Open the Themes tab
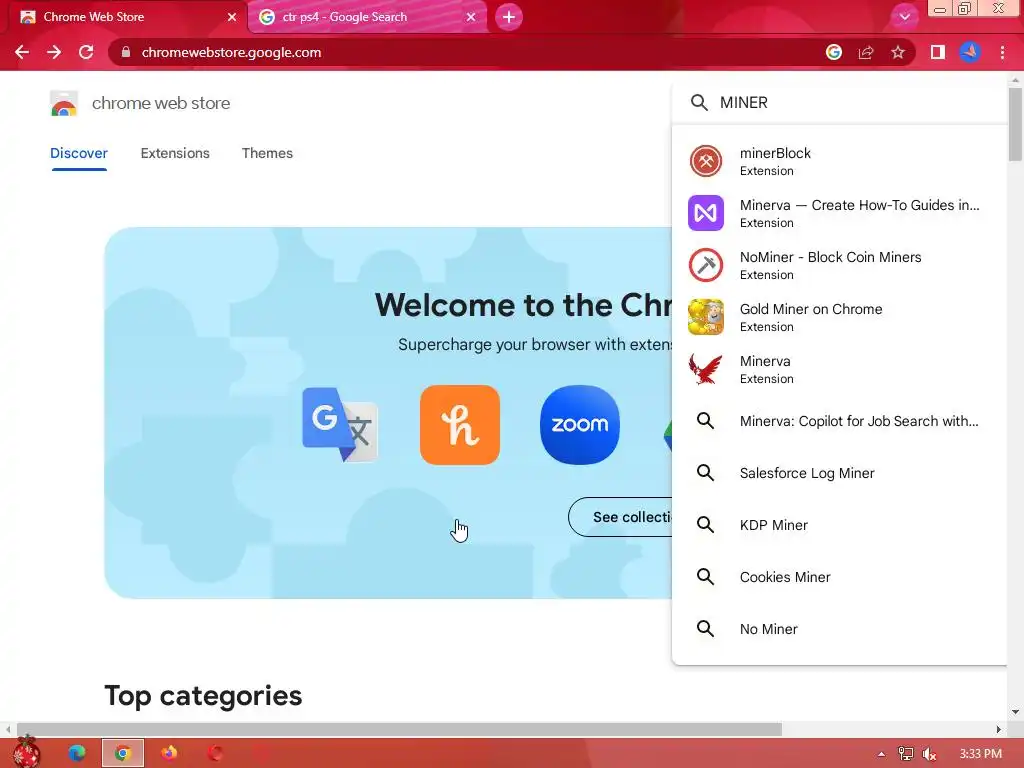 [x=267, y=153]
